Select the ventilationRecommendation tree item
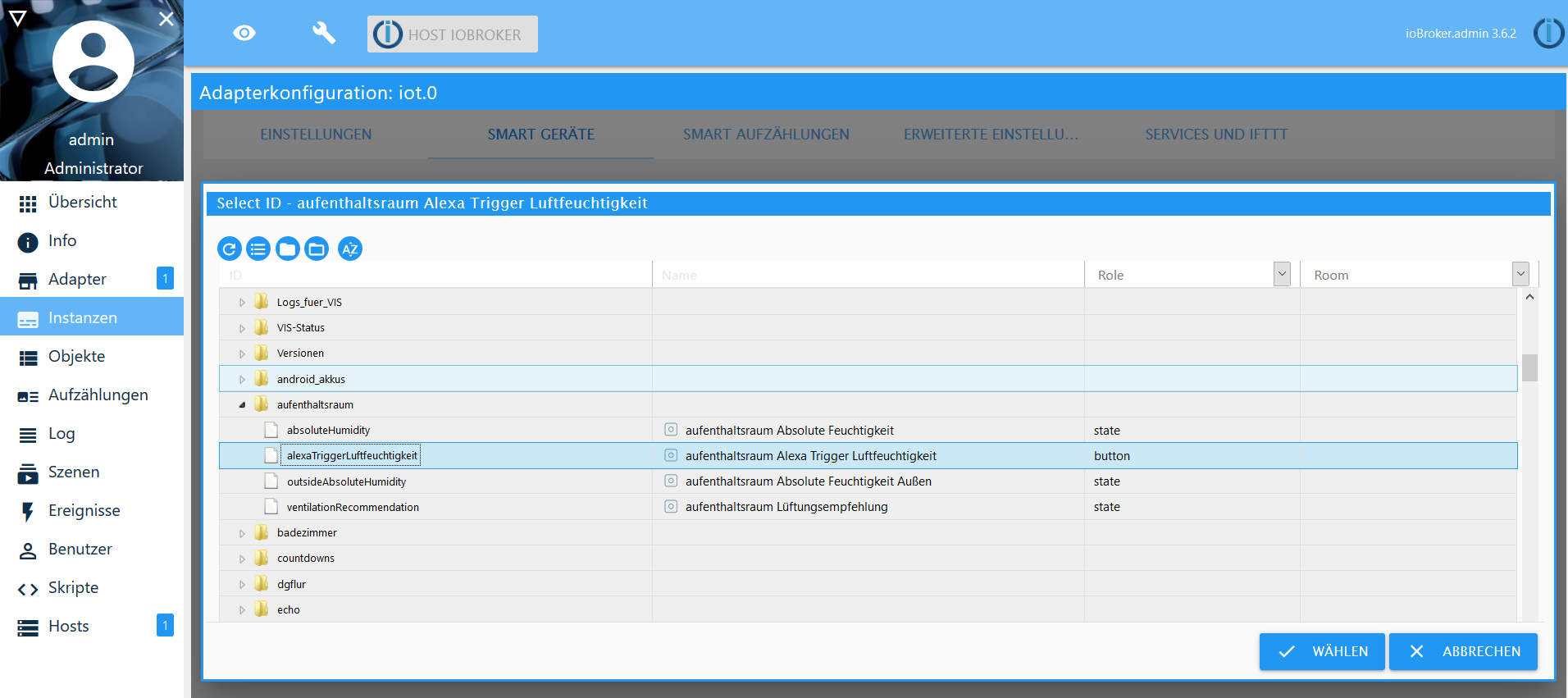The image size is (1568, 698). [x=353, y=507]
